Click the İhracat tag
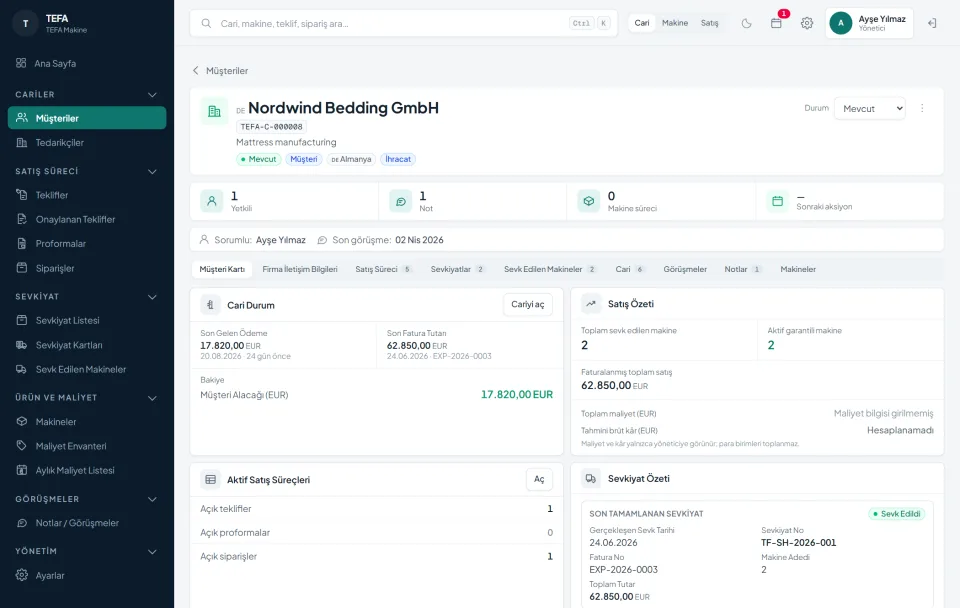Screen dimensions: 960x608 398,159
